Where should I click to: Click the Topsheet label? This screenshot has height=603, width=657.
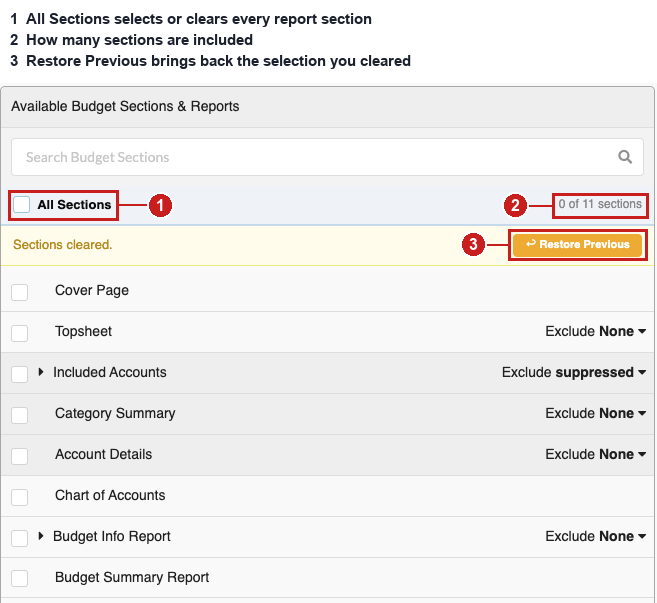[83, 331]
